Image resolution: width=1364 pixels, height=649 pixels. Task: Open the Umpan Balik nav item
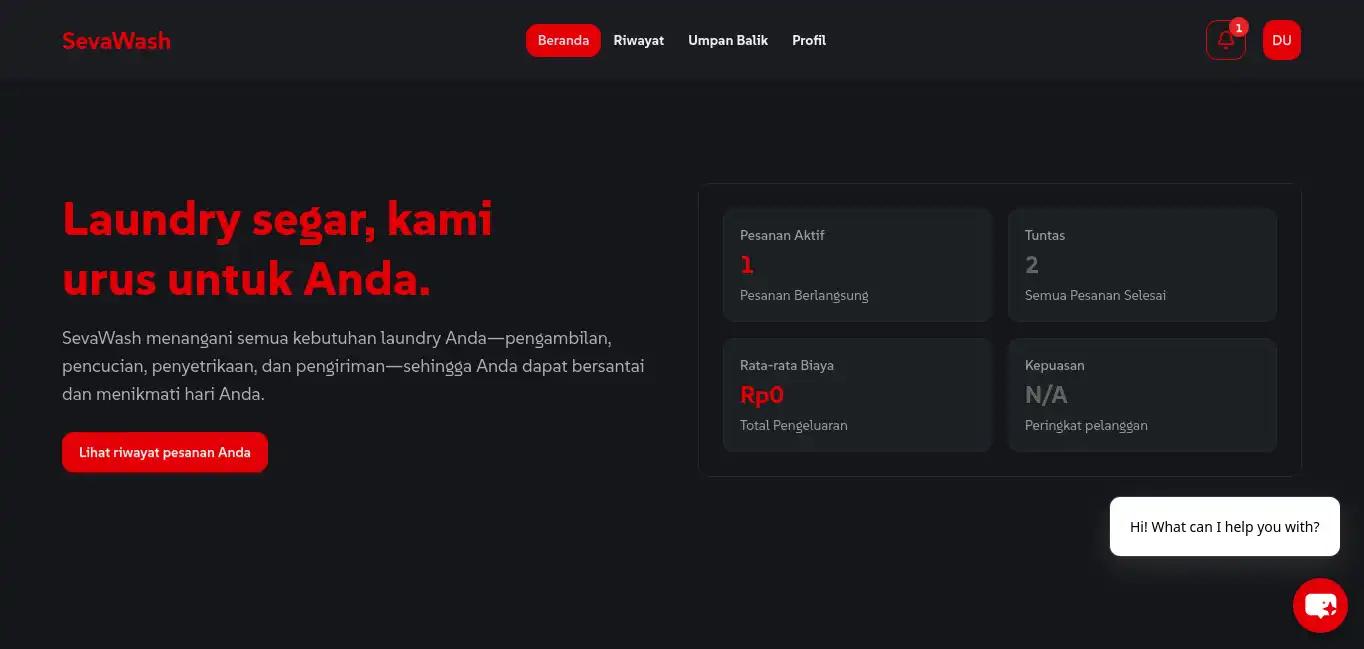[728, 41]
